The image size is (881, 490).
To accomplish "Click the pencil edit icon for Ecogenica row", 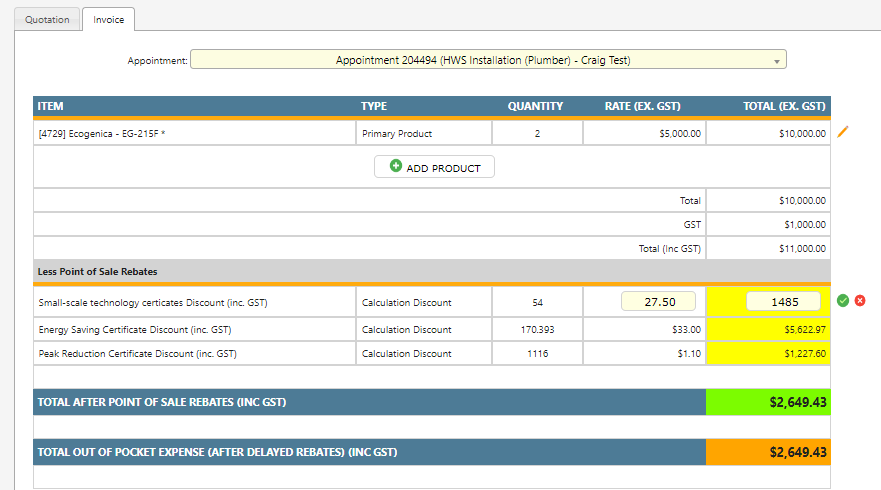I will pyautogui.click(x=843, y=132).
